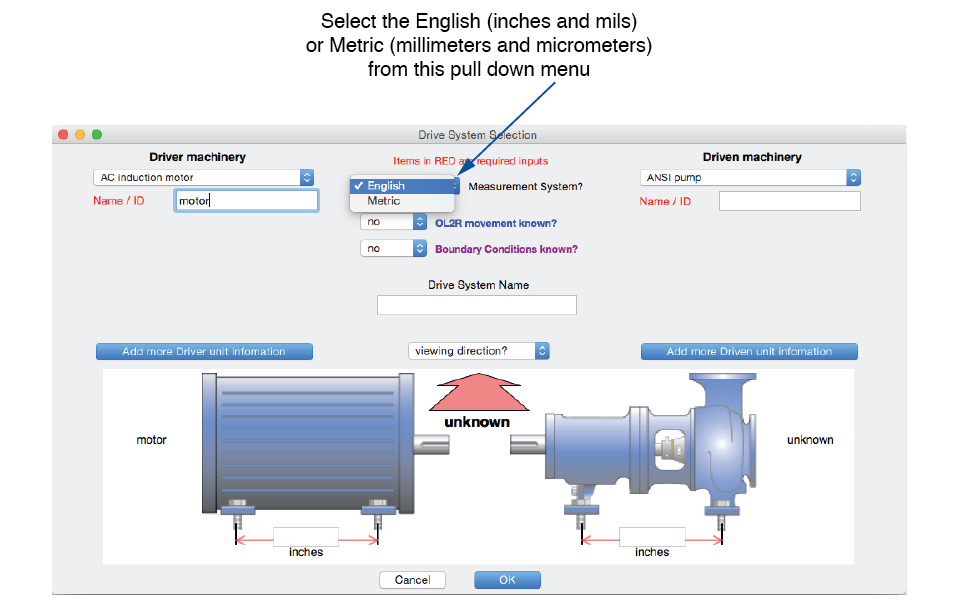Click the 'Boundary Conditions known?' label
Image resolution: width=960 pixels, height=616 pixels.
(506, 249)
